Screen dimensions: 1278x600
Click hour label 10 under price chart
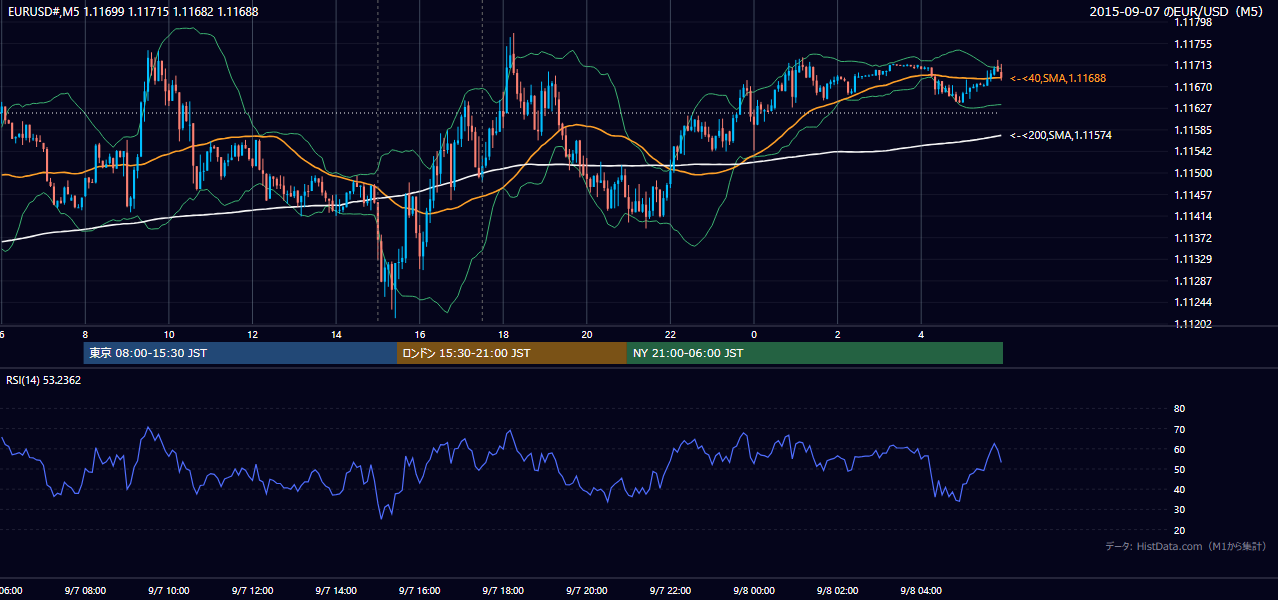[169, 334]
